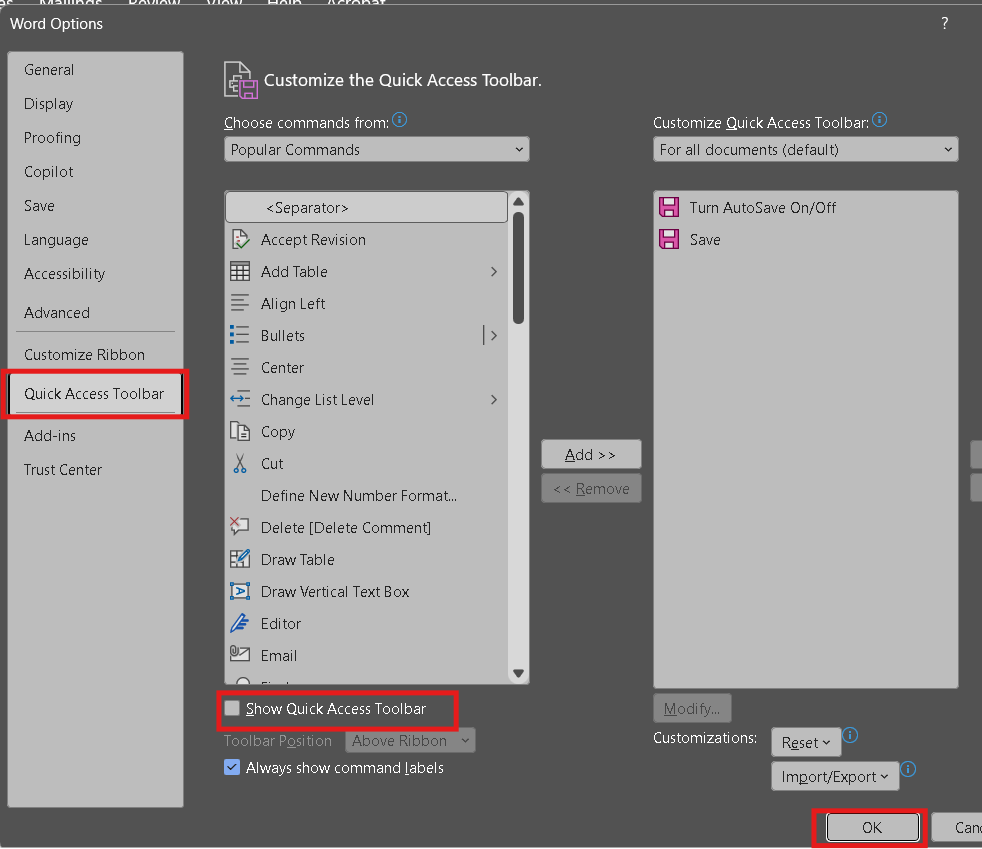
Task: Open the Import/Export dropdown
Action: [835, 776]
